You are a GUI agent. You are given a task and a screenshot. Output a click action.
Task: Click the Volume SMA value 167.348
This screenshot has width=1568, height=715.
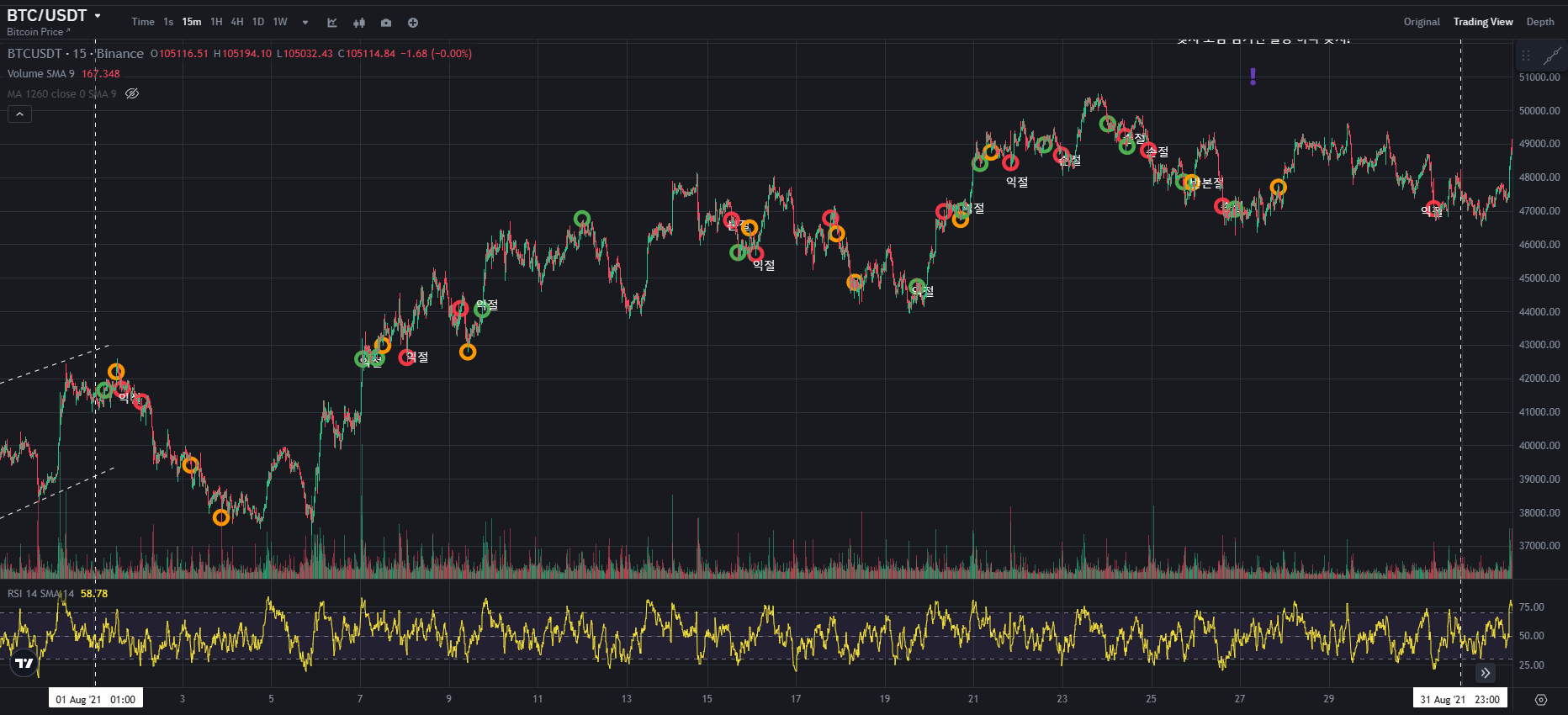(x=101, y=74)
